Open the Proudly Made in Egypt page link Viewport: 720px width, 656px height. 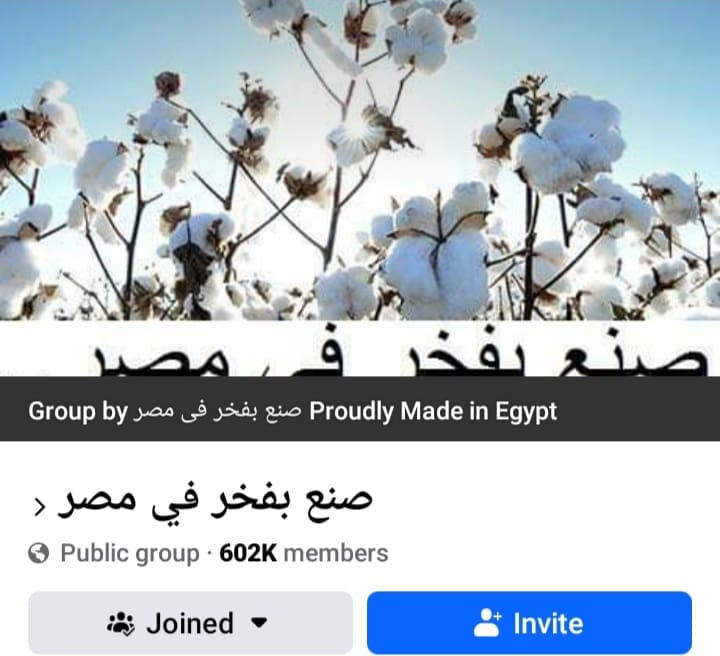point(433,411)
